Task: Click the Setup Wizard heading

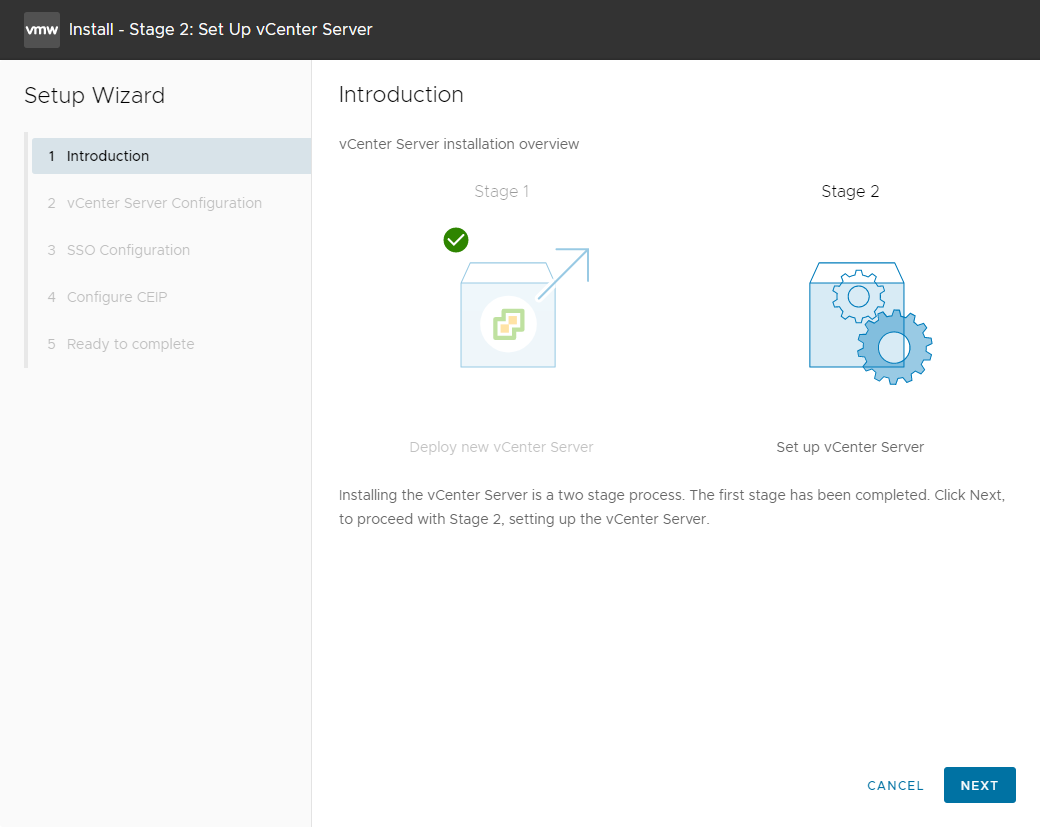Action: (x=94, y=95)
